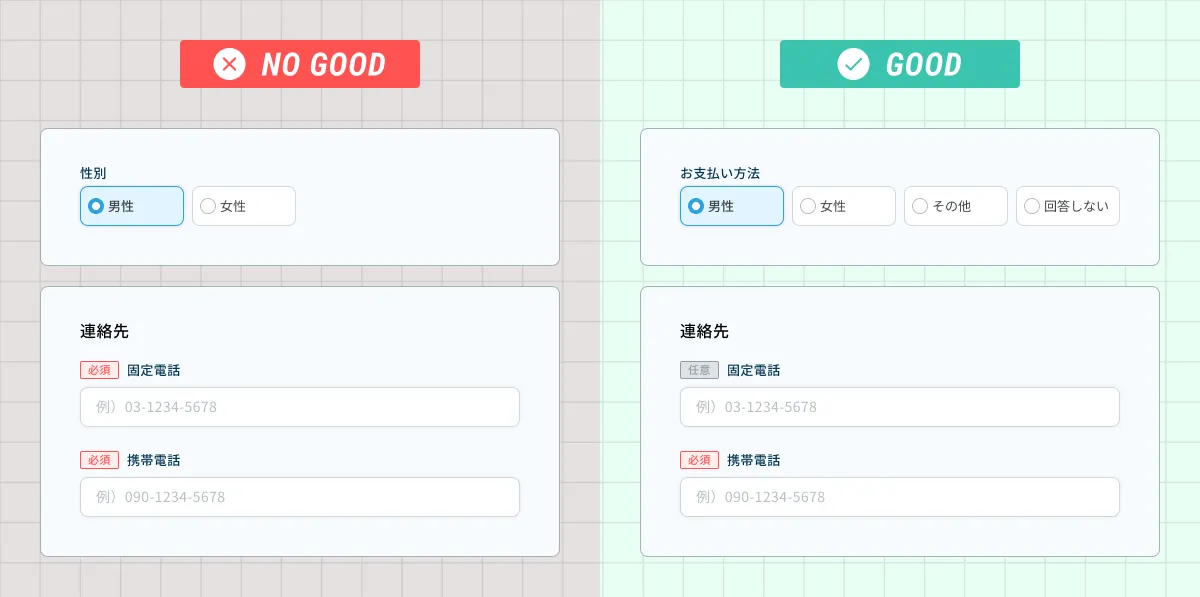This screenshot has height=597, width=1200.
Task: Click the 性別 field label
Action: coord(93,173)
